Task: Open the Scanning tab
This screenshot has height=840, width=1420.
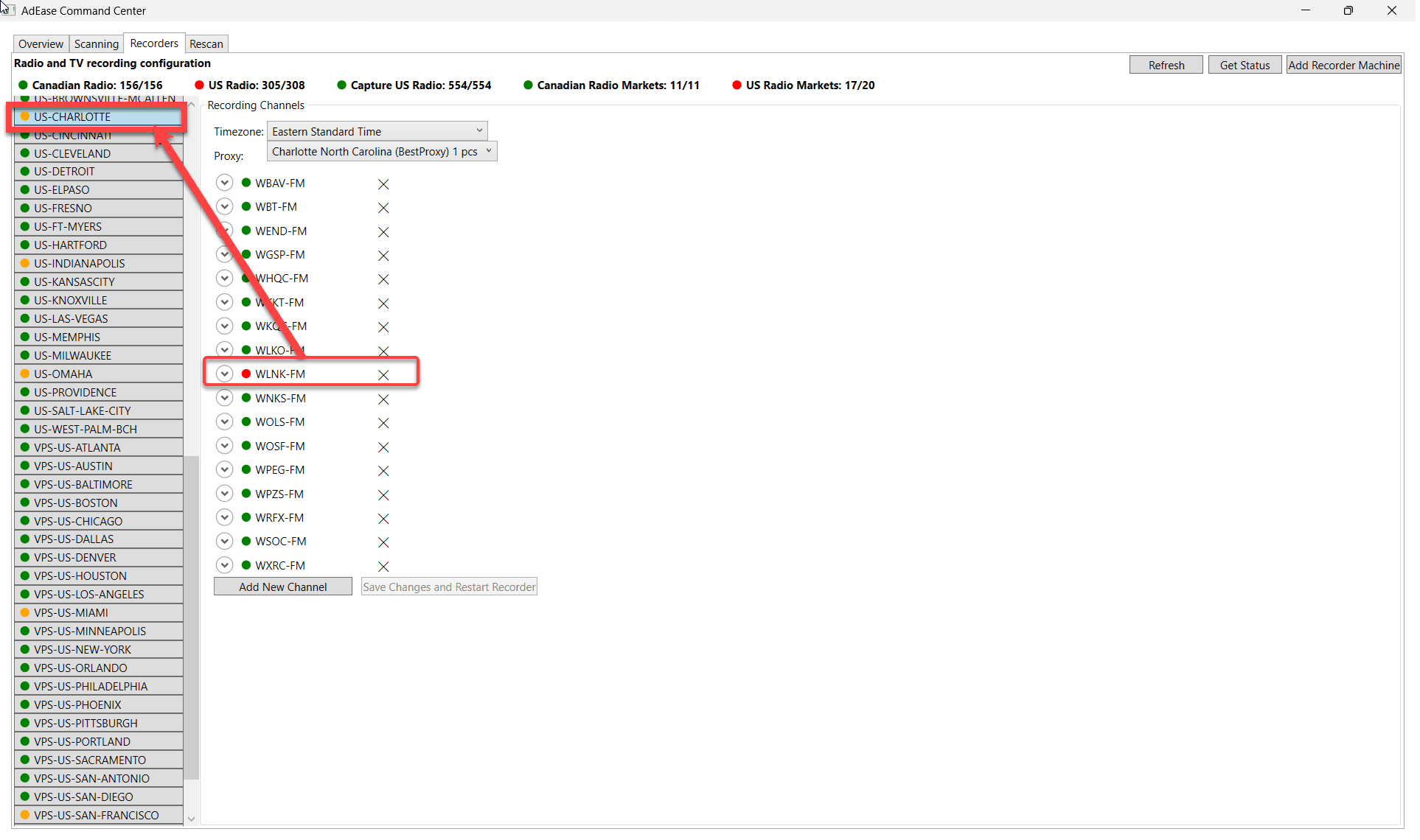Action: coord(97,44)
